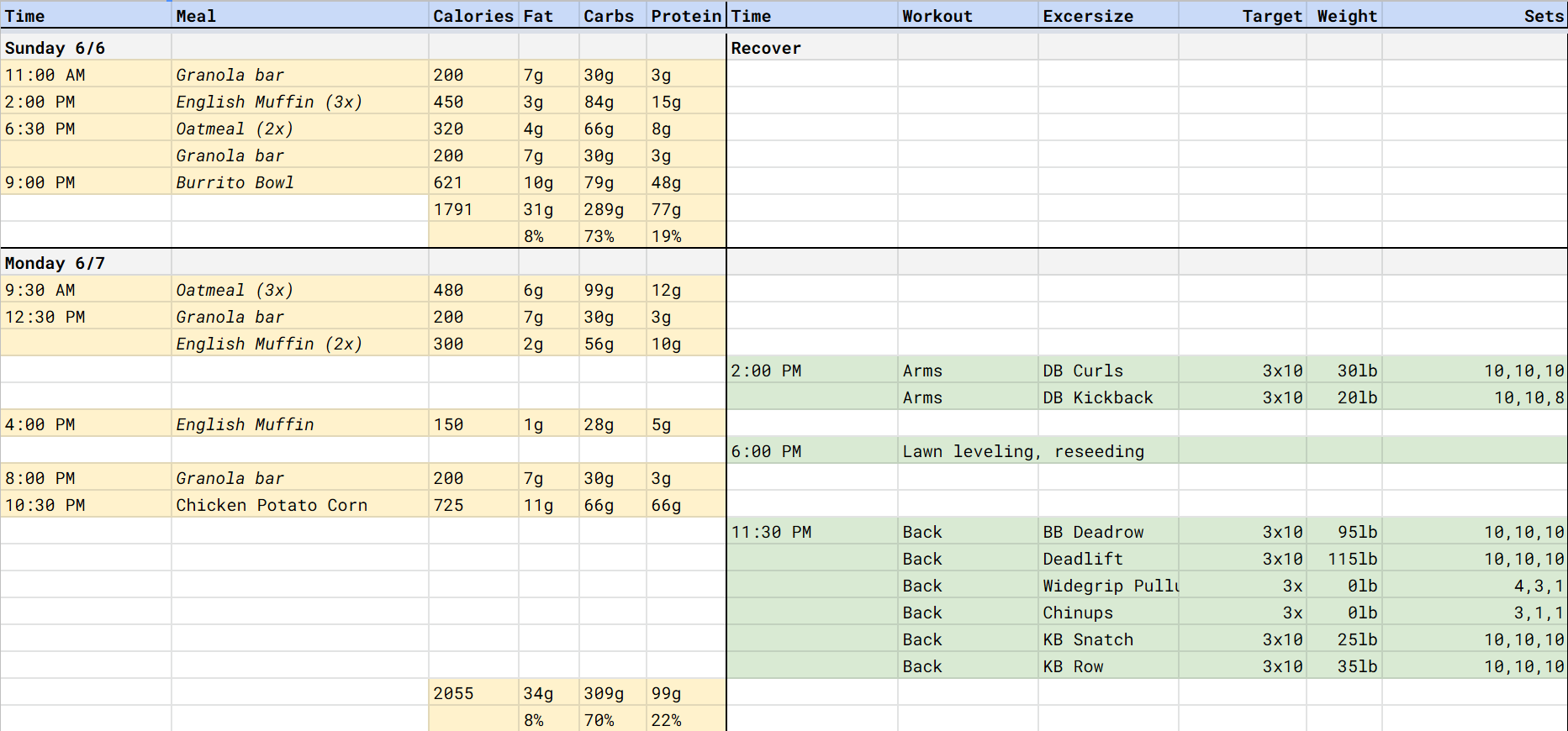Viewport: 1568px width, 731px height.
Task: Select the 95lb weight cell
Action: pos(1344,531)
